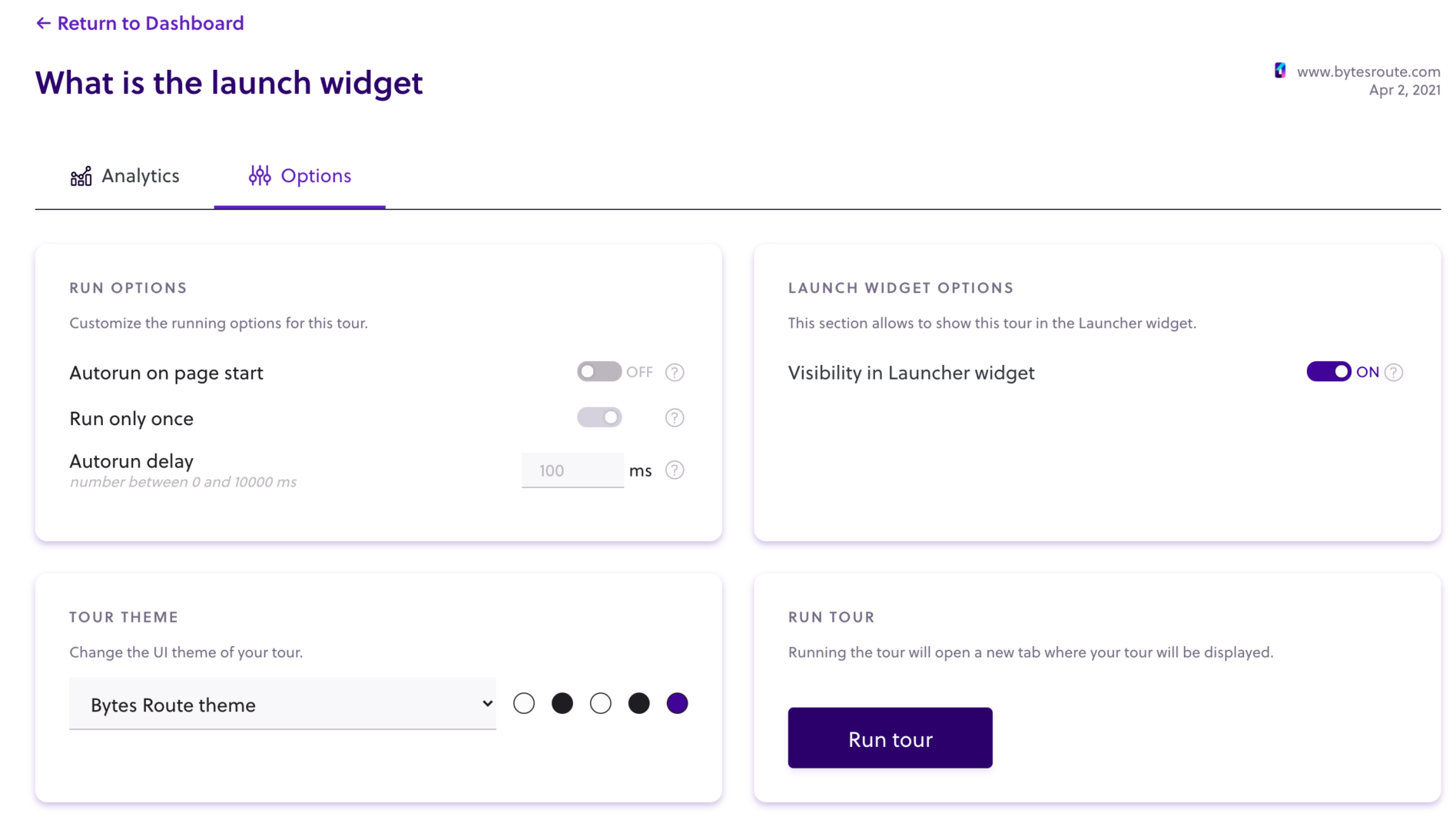This screenshot has width=1456, height=830.
Task: Toggle the Run only once switch
Action: point(599,417)
